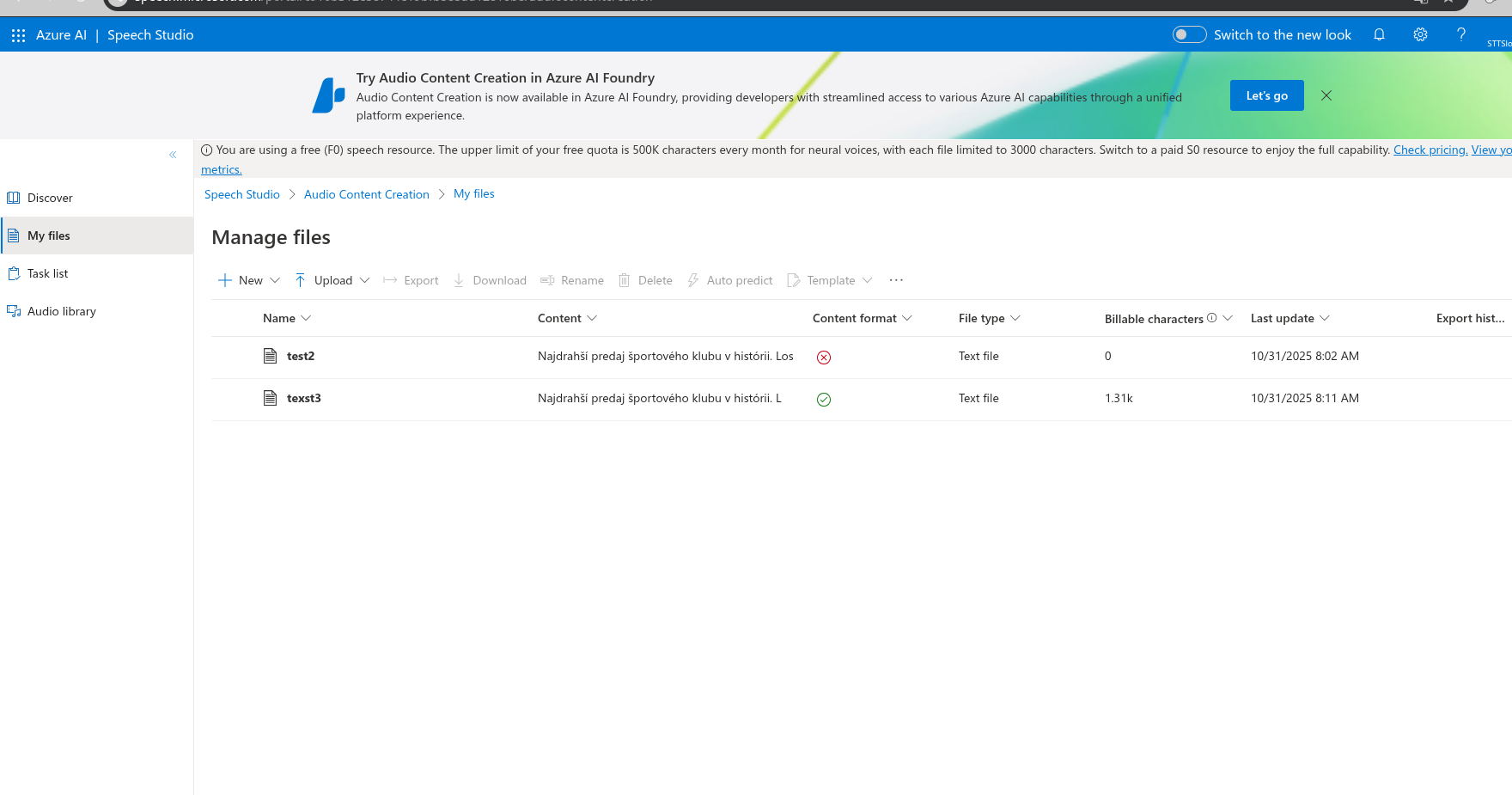Open the Check pricing link

click(1430, 150)
